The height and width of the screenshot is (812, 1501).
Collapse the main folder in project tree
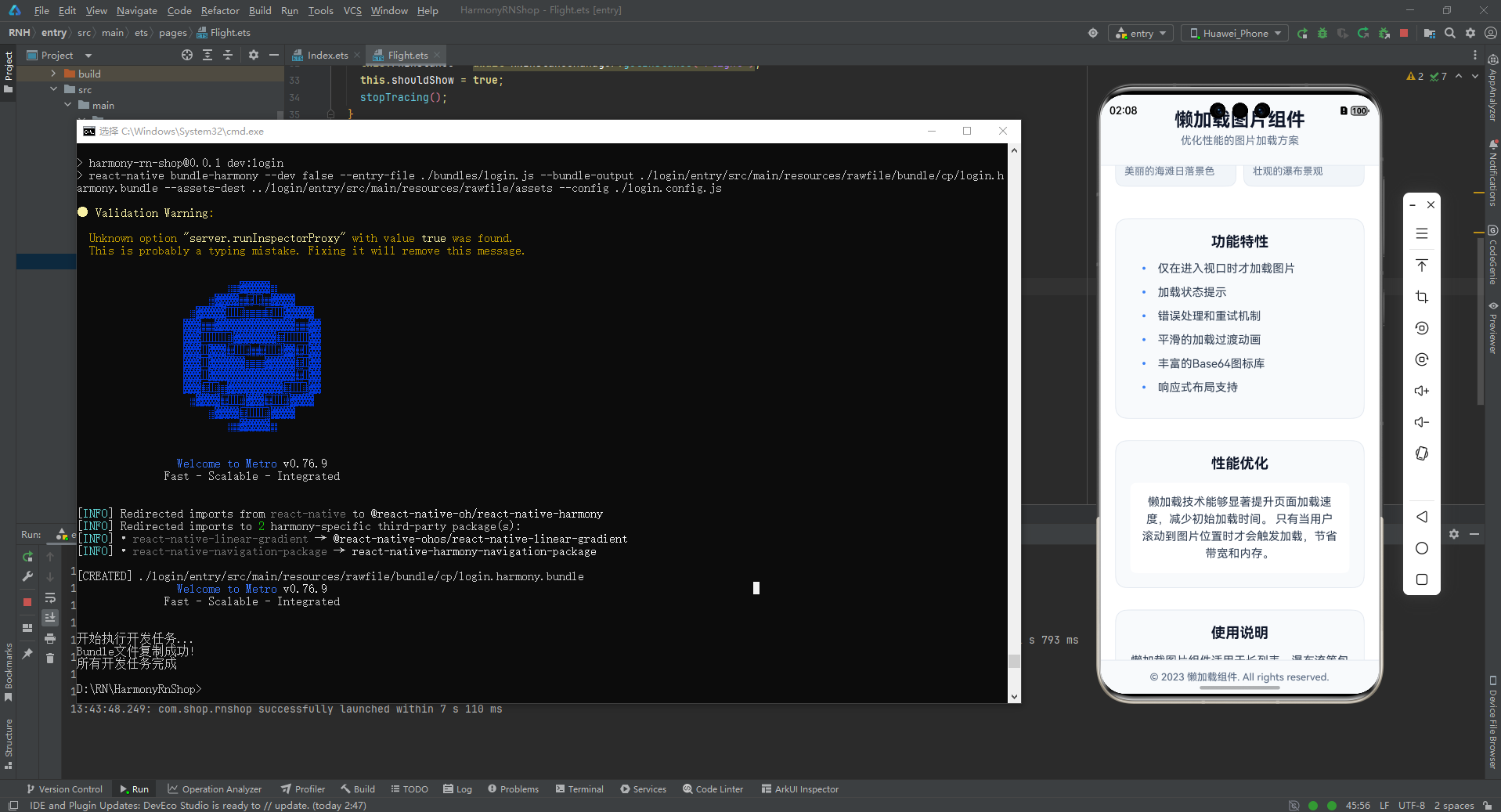pyautogui.click(x=67, y=105)
